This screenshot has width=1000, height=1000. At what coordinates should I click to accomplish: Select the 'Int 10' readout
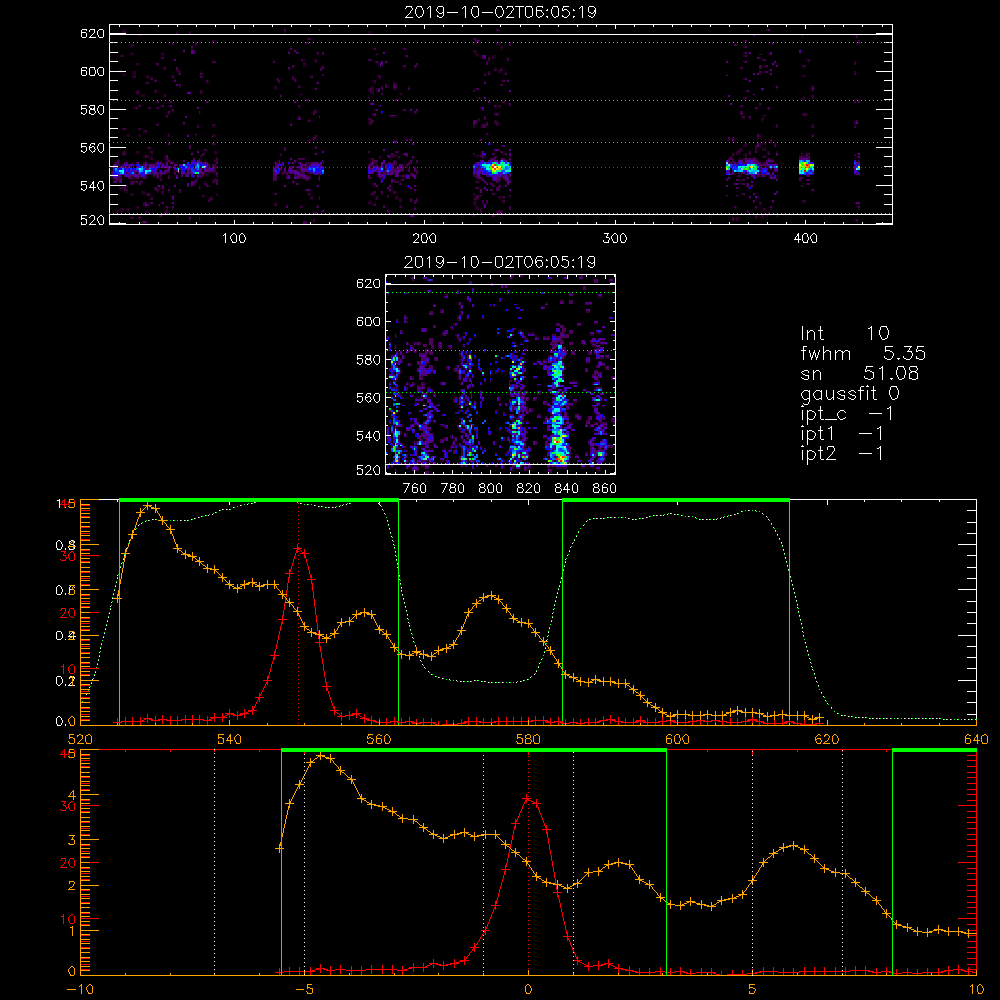844,334
